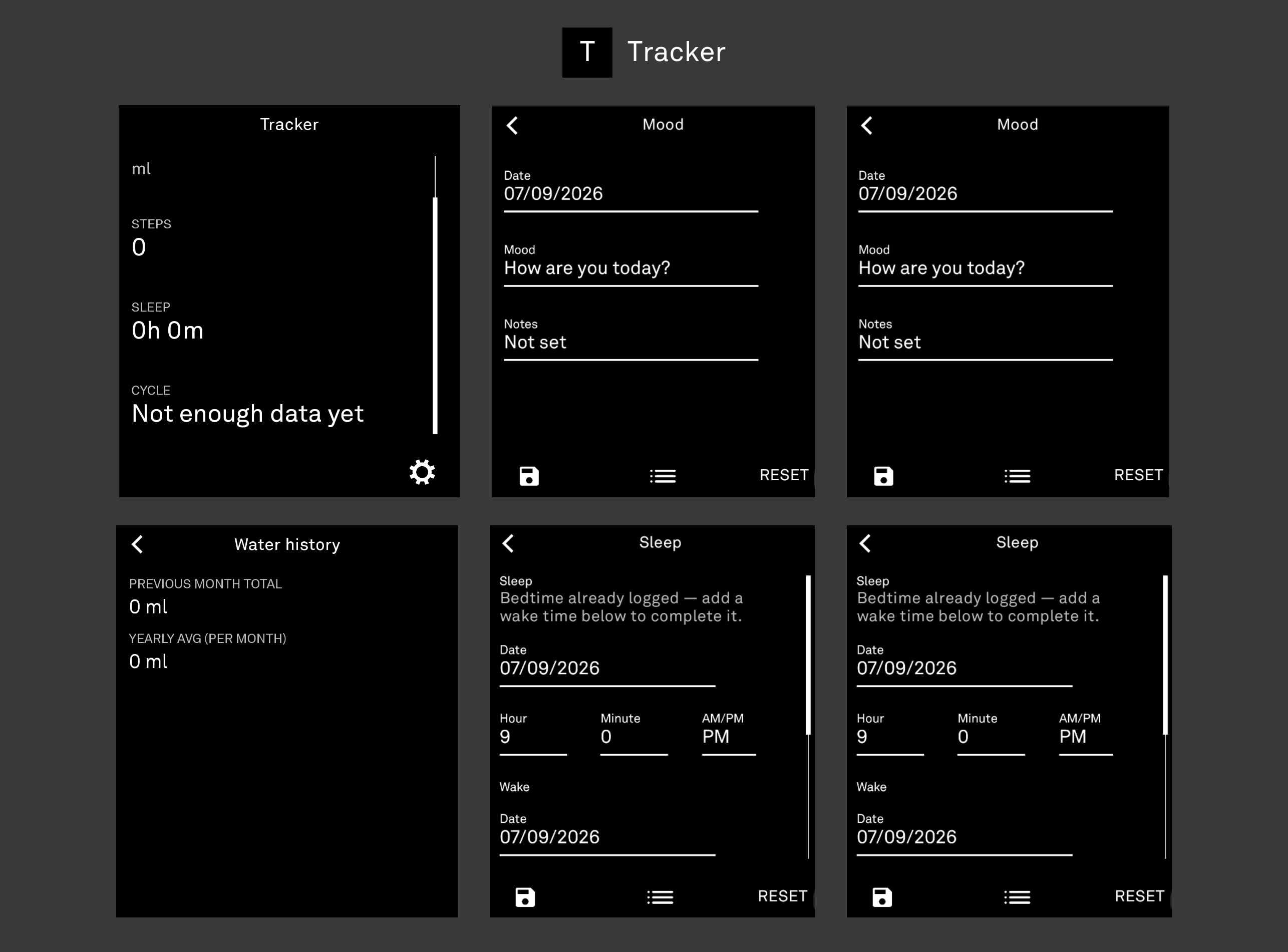Image resolution: width=1288 pixels, height=952 pixels.
Task: Change Hour value on right Sleep screen
Action: pos(890,734)
